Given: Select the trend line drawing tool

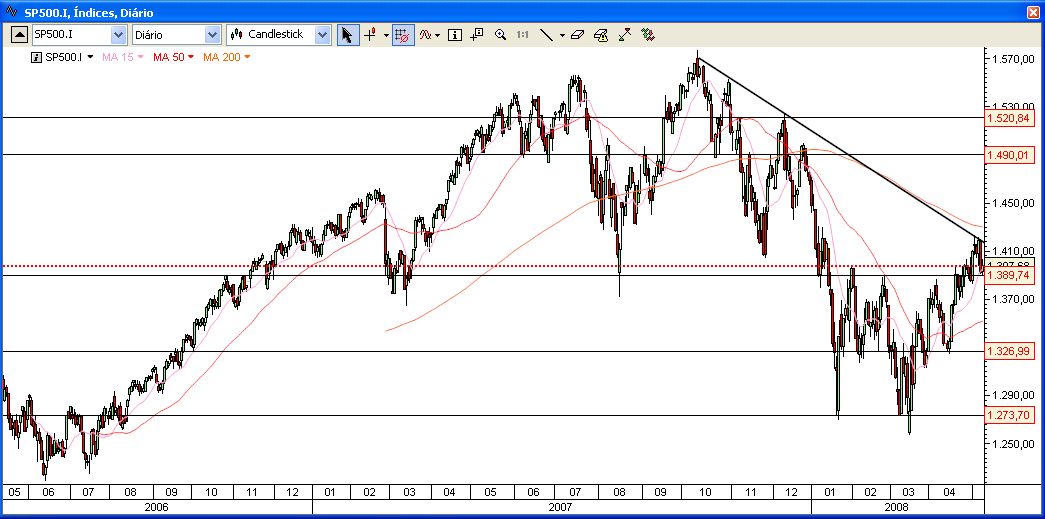Looking at the screenshot, I should pyautogui.click(x=546, y=35).
